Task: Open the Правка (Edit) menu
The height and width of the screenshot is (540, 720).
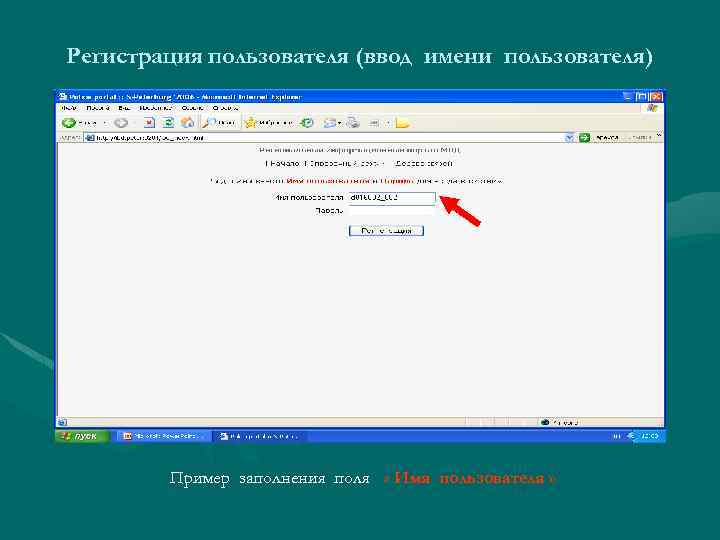Action: [98, 108]
